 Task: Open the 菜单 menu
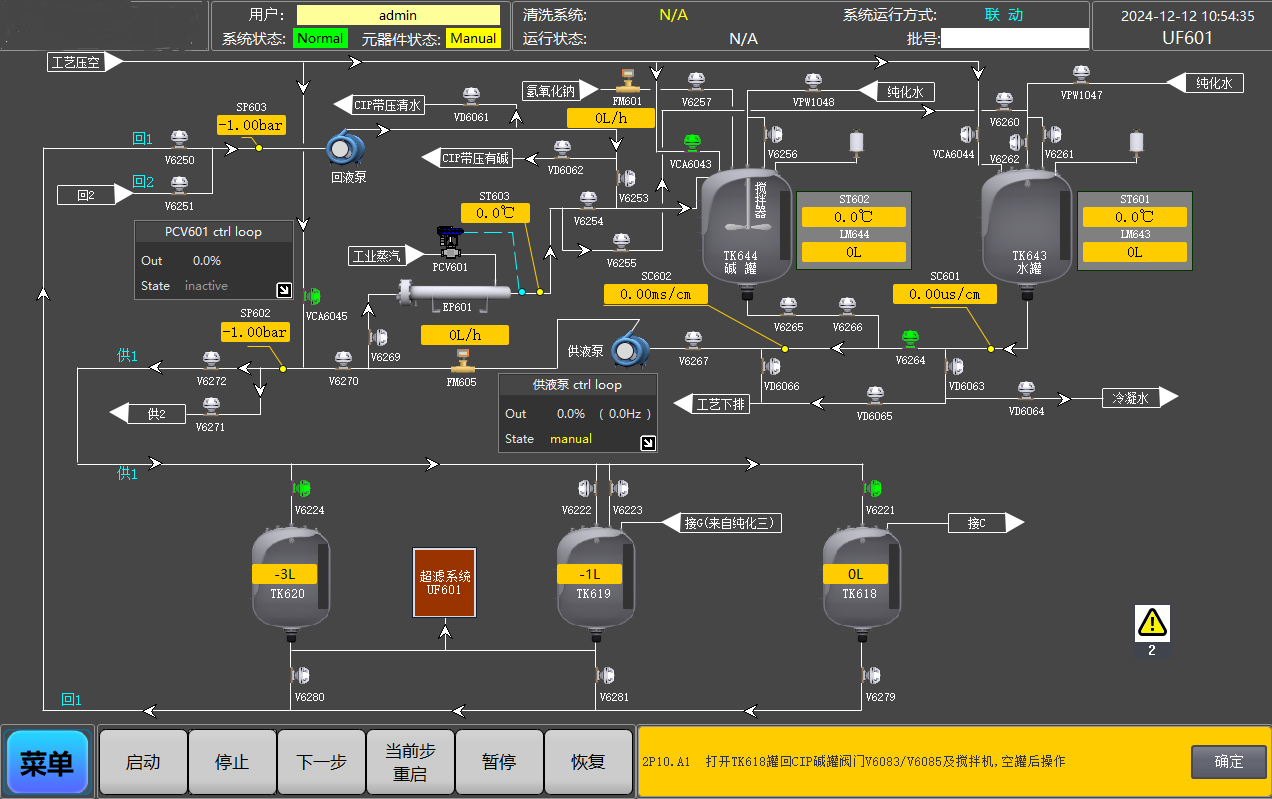47,764
